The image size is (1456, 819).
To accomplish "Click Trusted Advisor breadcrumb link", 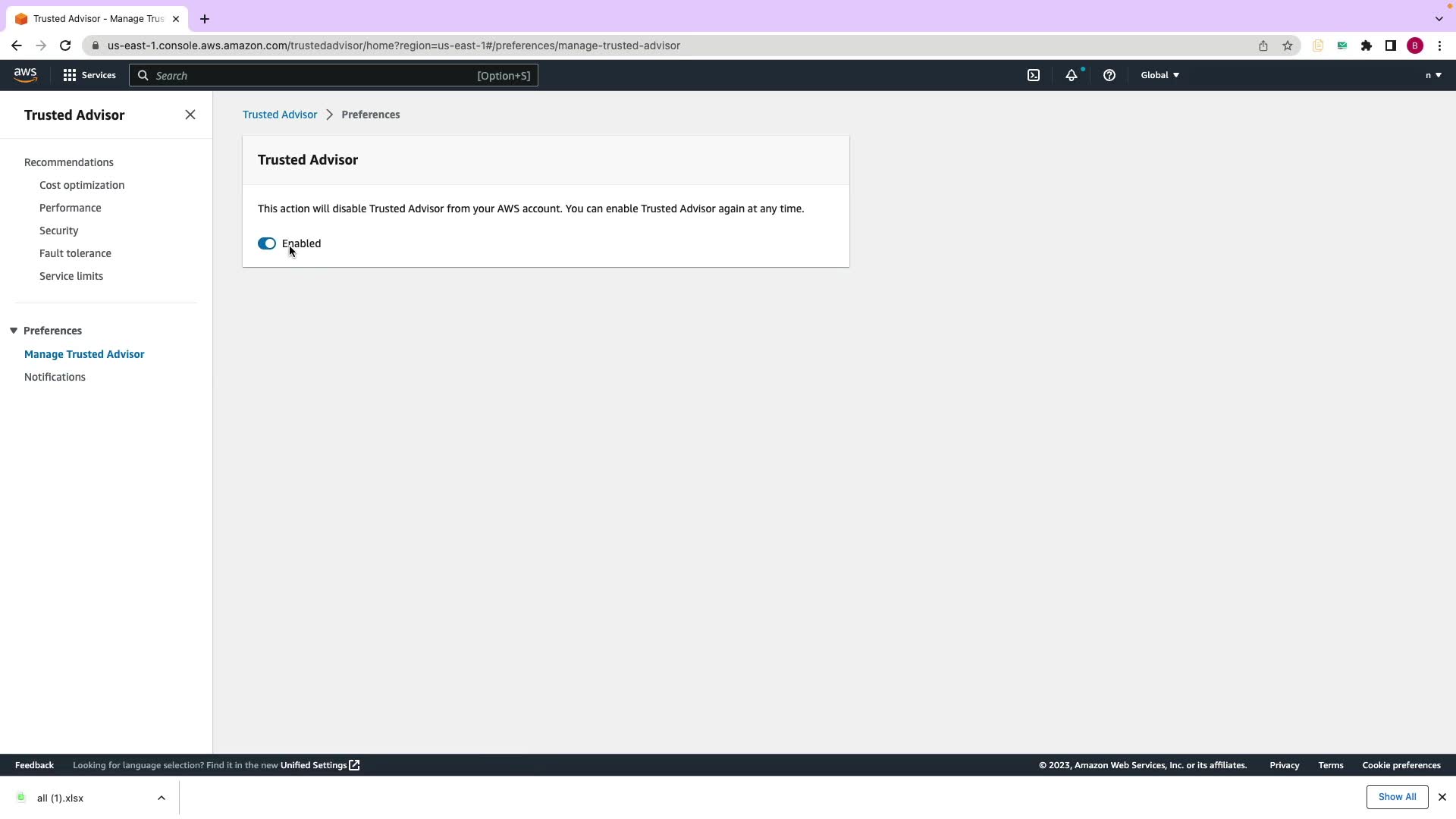I will [280, 115].
